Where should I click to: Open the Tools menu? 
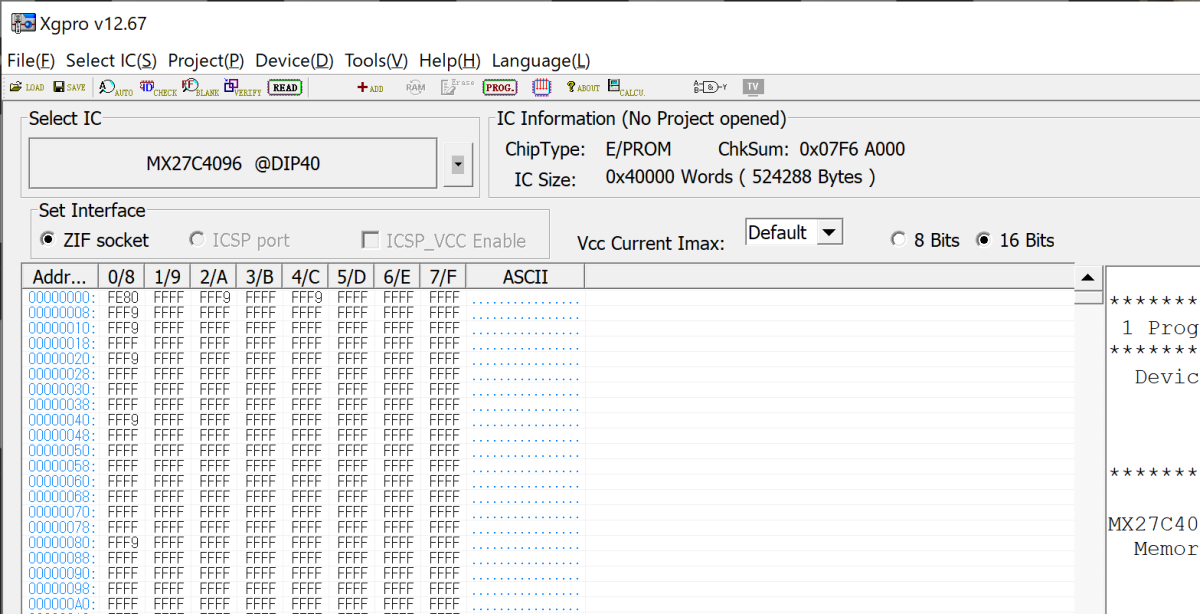point(376,60)
